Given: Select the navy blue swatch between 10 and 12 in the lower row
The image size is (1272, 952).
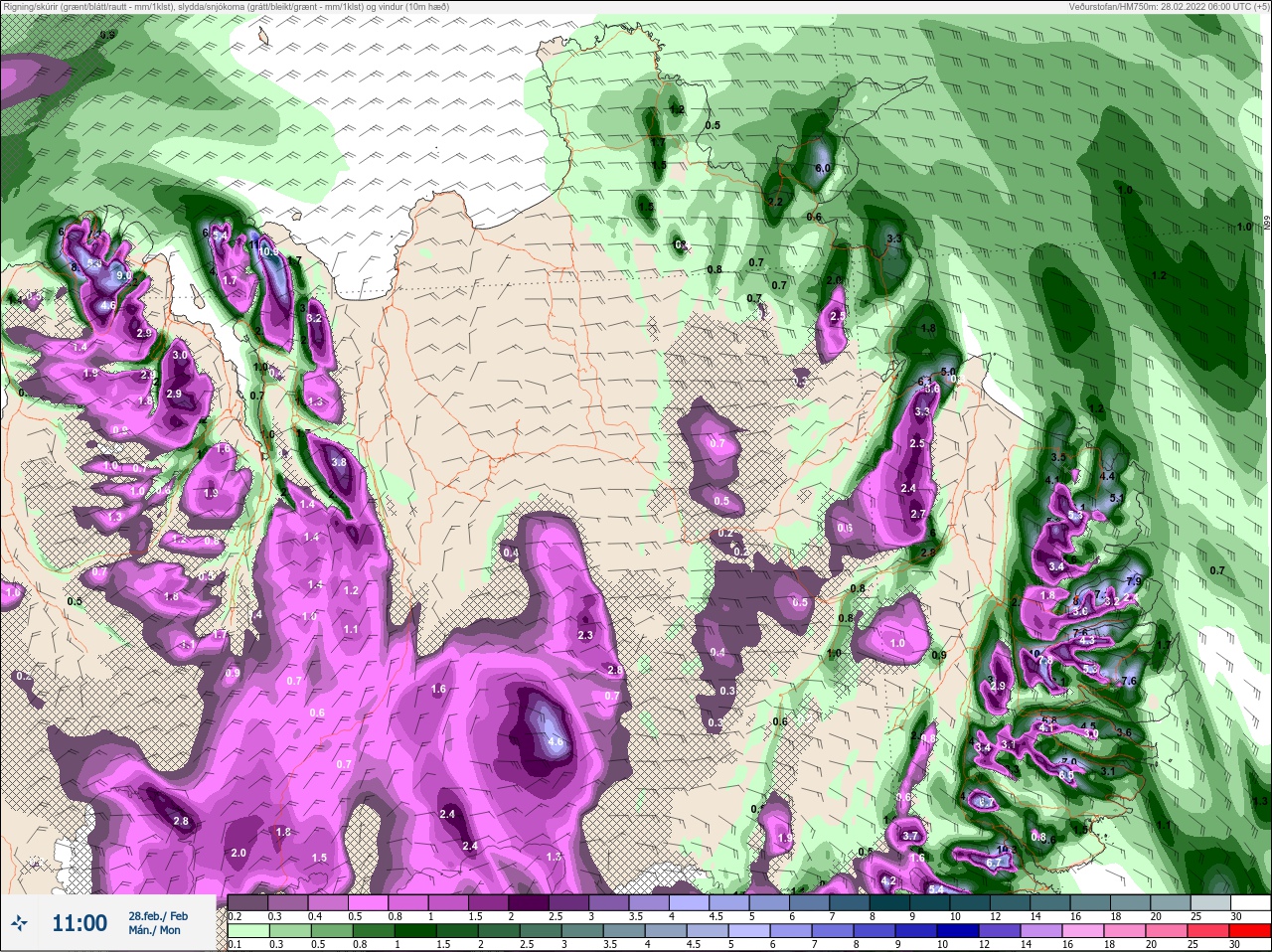Looking at the screenshot, I should [958, 930].
